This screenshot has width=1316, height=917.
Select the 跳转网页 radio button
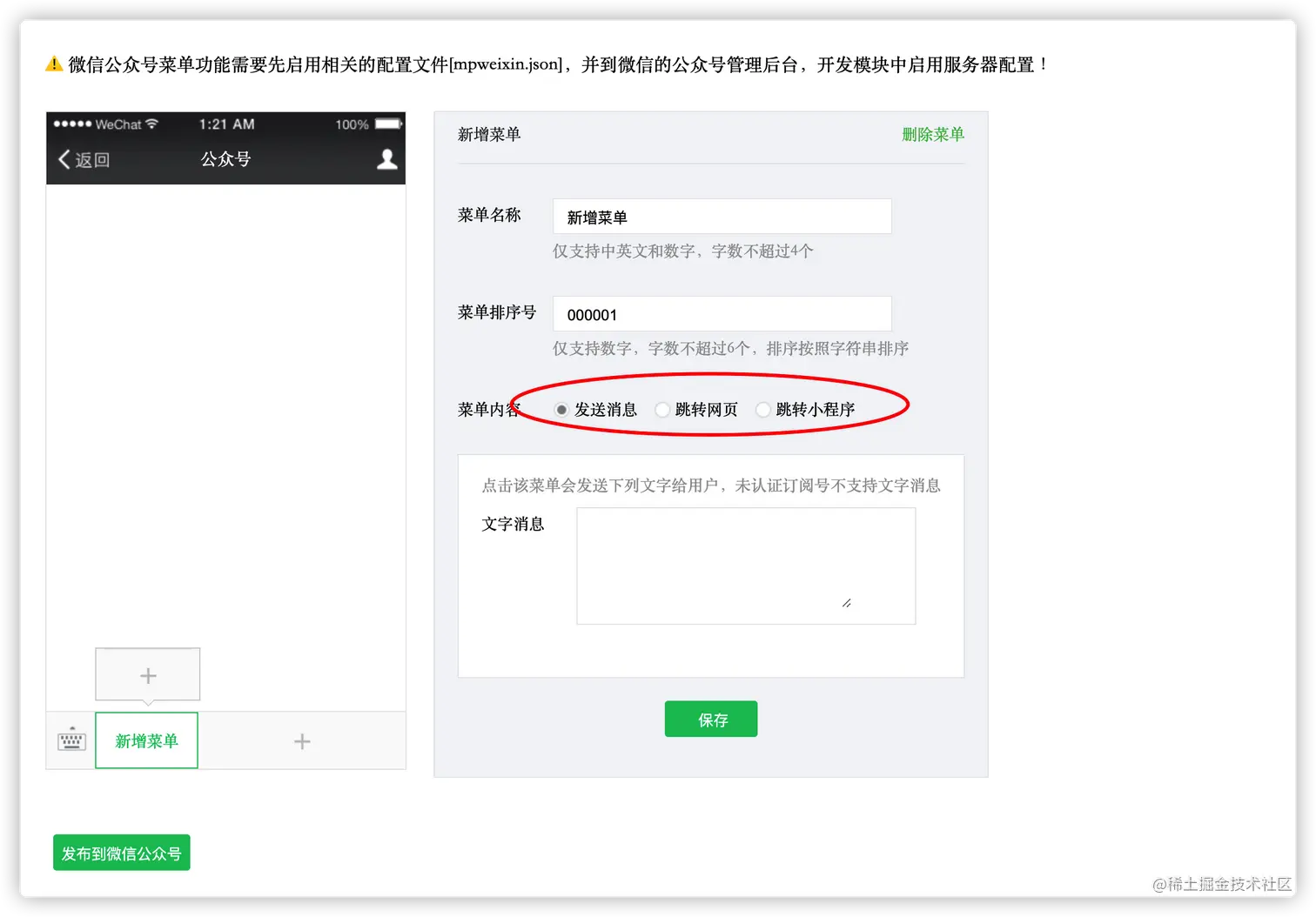coord(662,410)
